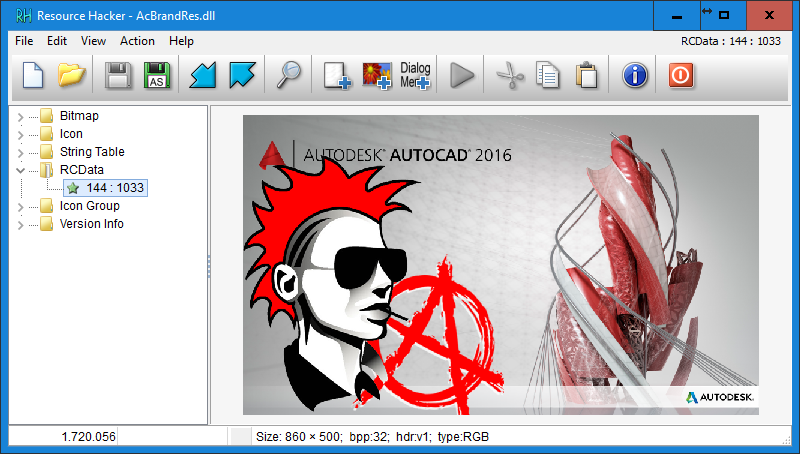Collapse the RCData tree node
The height and width of the screenshot is (454, 800).
(20, 170)
